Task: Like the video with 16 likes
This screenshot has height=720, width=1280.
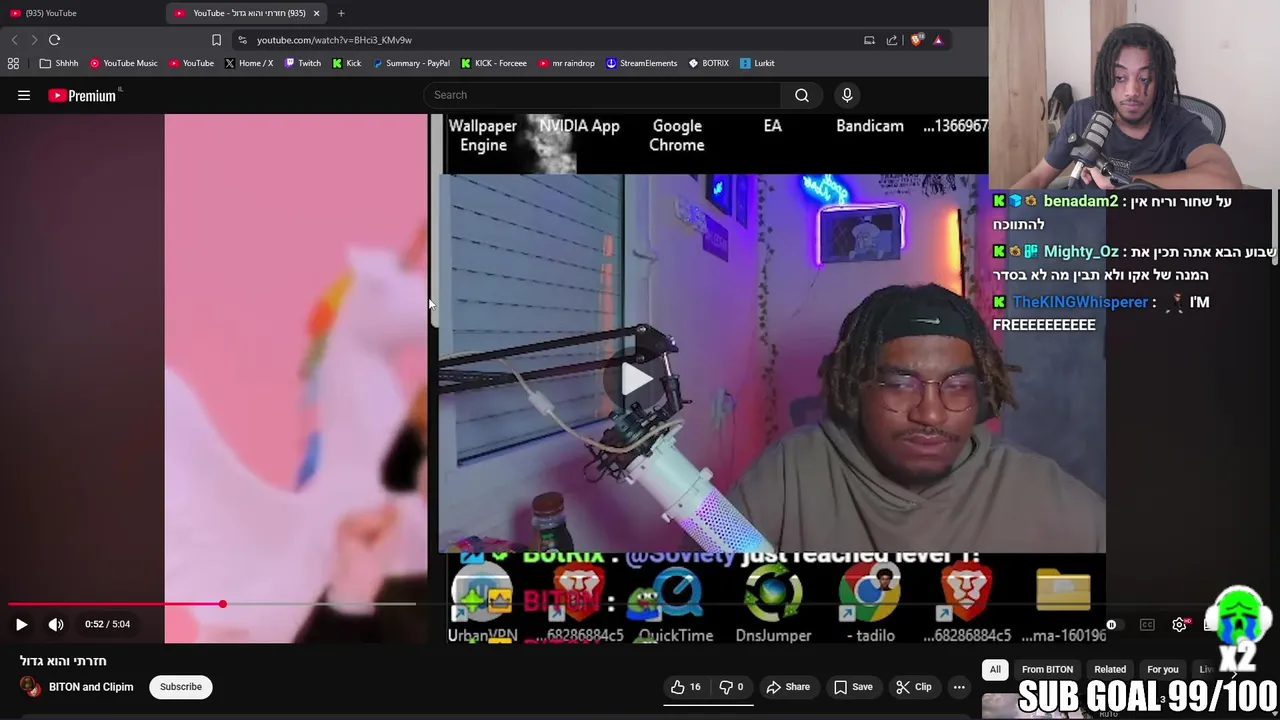Action: (685, 687)
